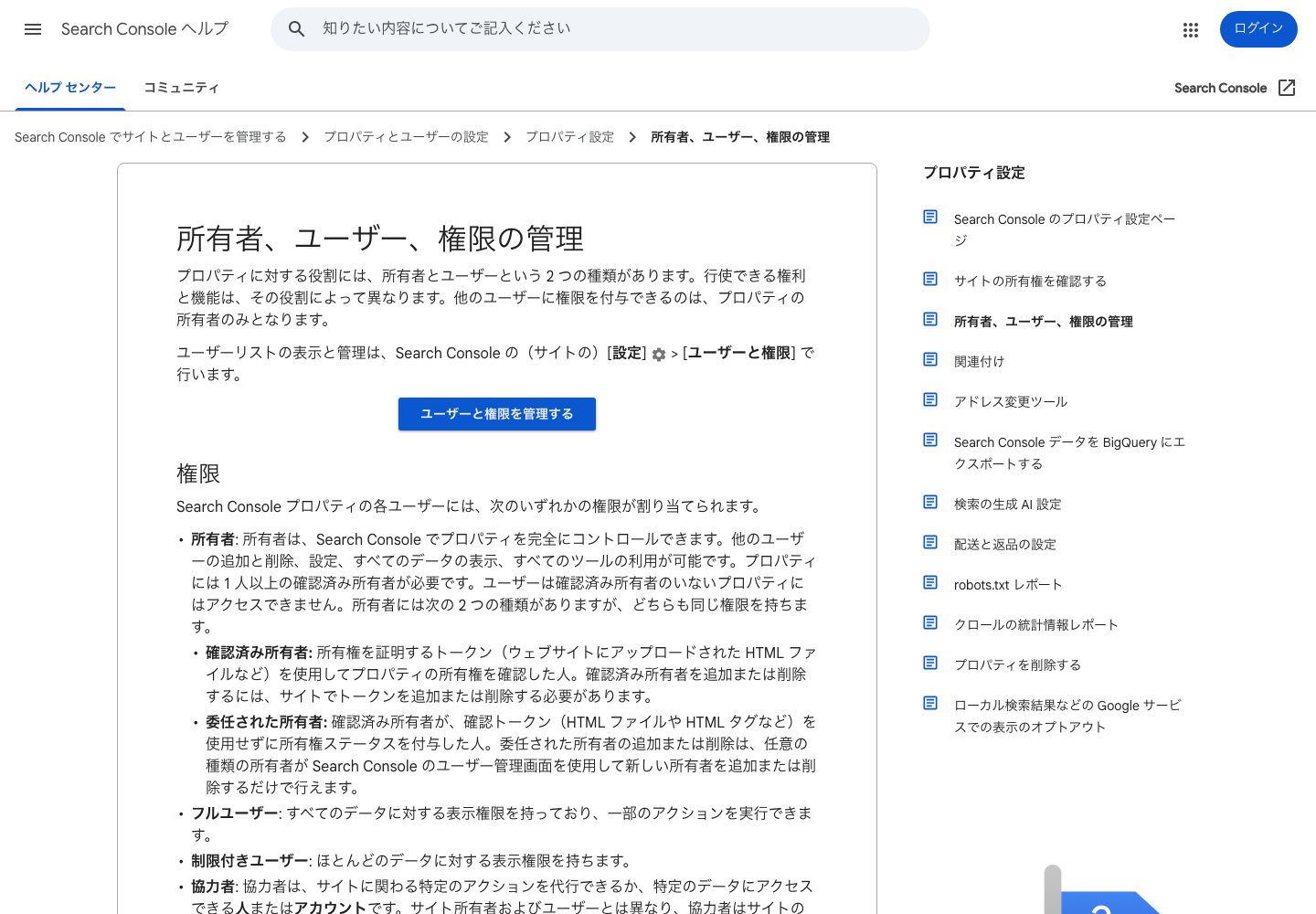Open sidebar link Search Console のプロパティ設定ページ

tap(1065, 229)
